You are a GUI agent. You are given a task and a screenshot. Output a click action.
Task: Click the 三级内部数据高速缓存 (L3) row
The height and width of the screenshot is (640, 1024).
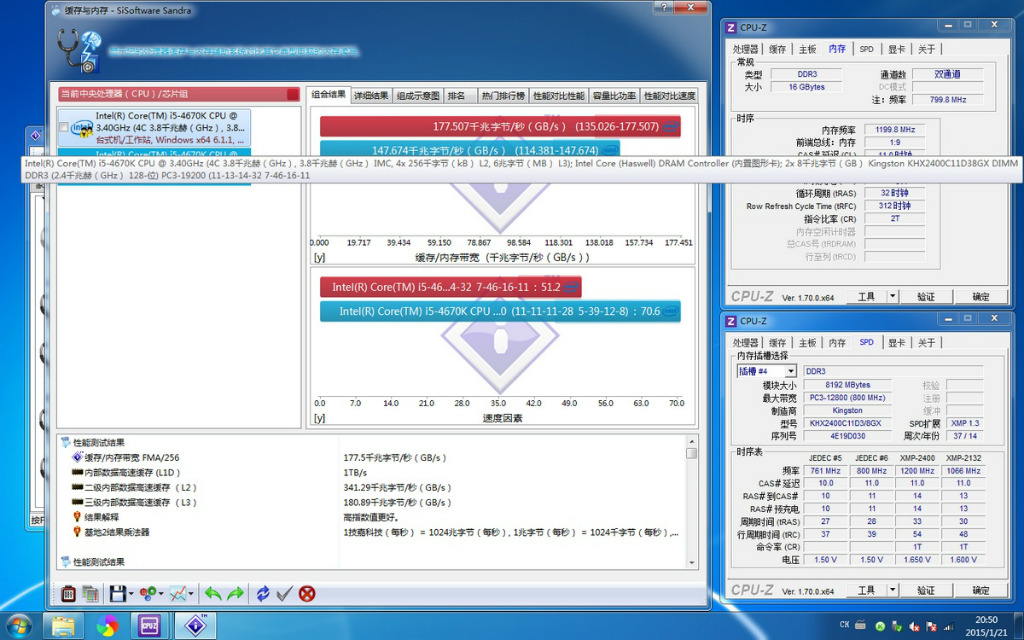(x=134, y=502)
